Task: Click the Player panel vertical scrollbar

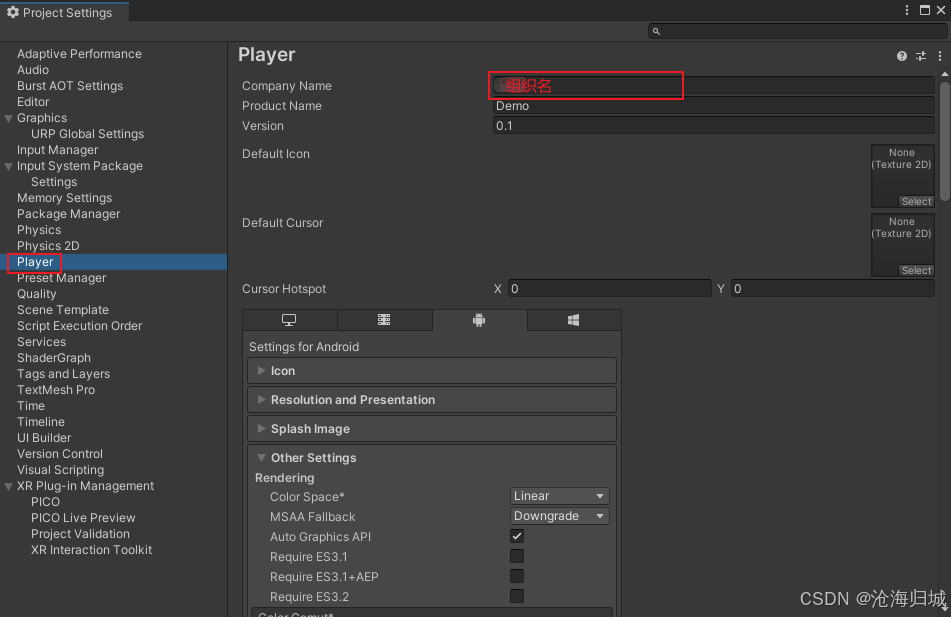Action: [944, 141]
